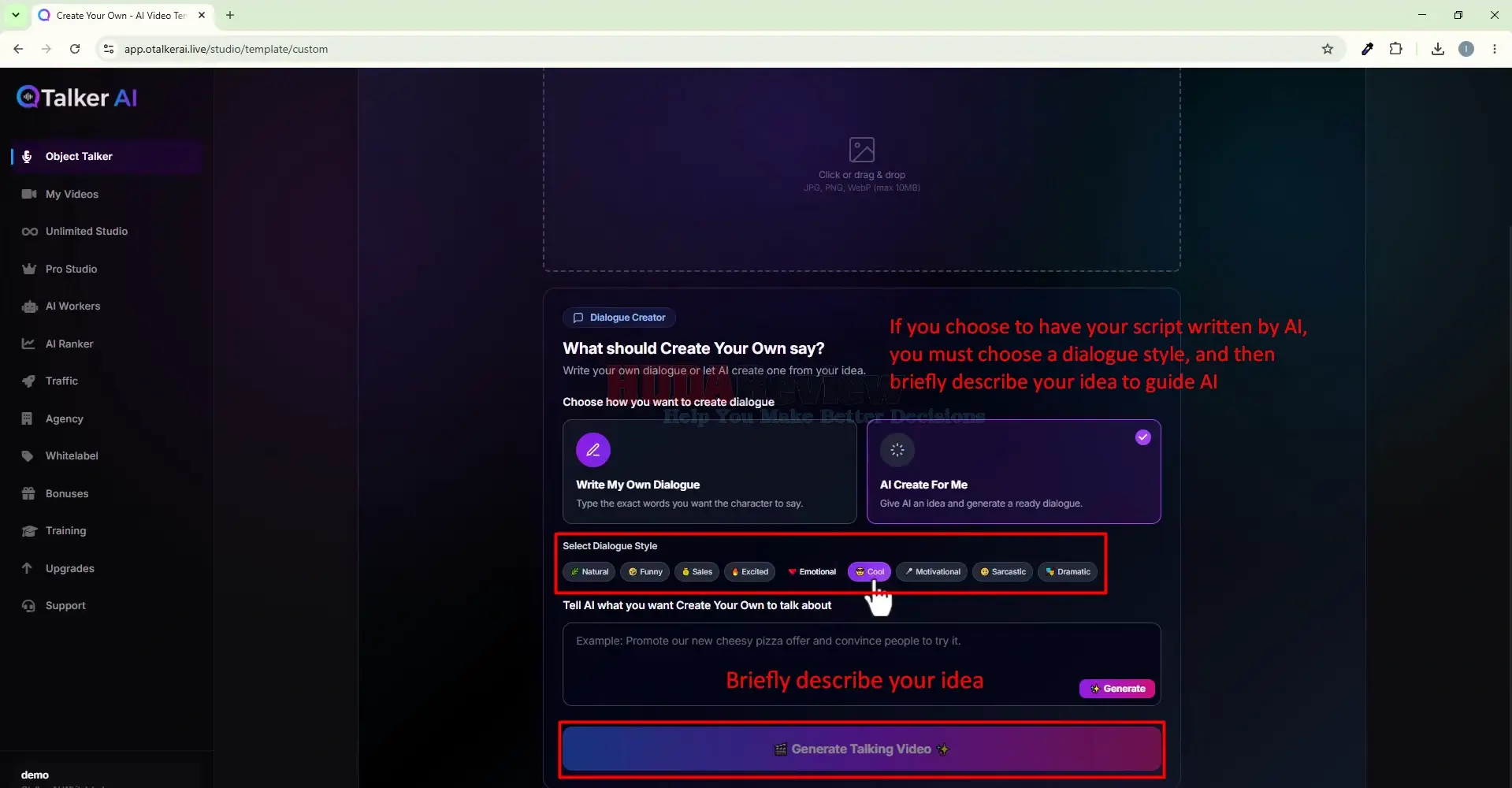Click the Dialogue Creator badge
This screenshot has height=788, width=1512.
(619, 318)
